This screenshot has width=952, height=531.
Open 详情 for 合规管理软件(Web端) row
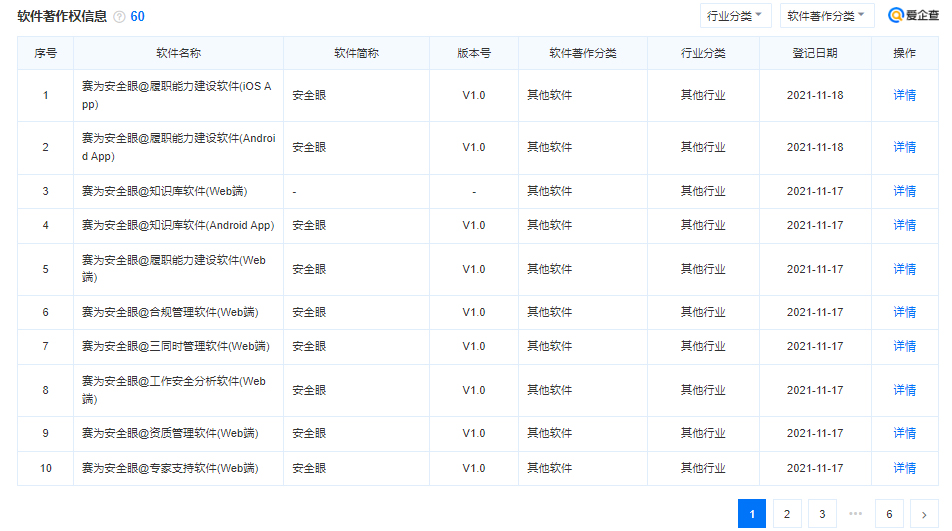(904, 312)
